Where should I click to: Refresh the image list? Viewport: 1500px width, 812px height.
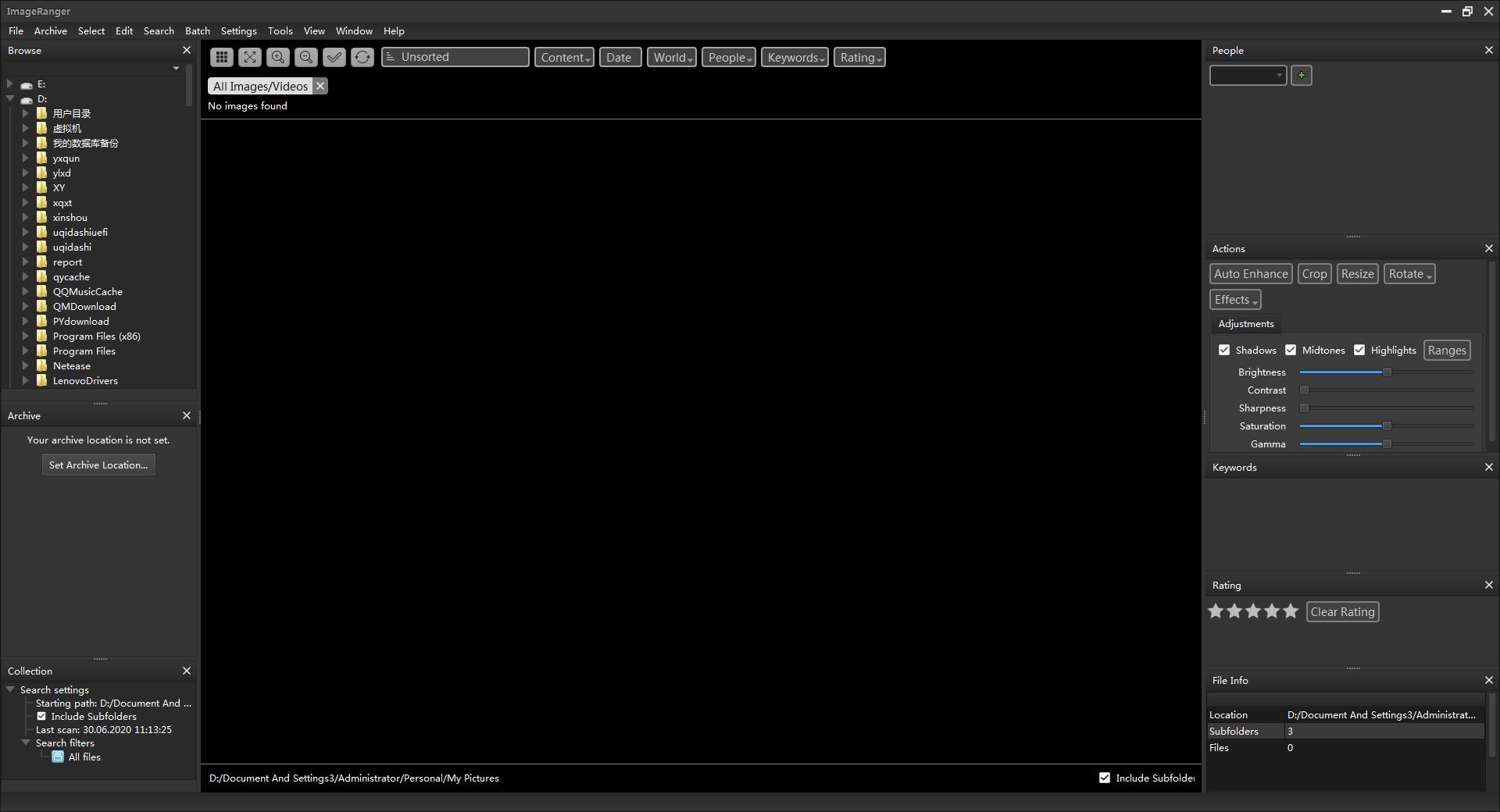coord(362,57)
